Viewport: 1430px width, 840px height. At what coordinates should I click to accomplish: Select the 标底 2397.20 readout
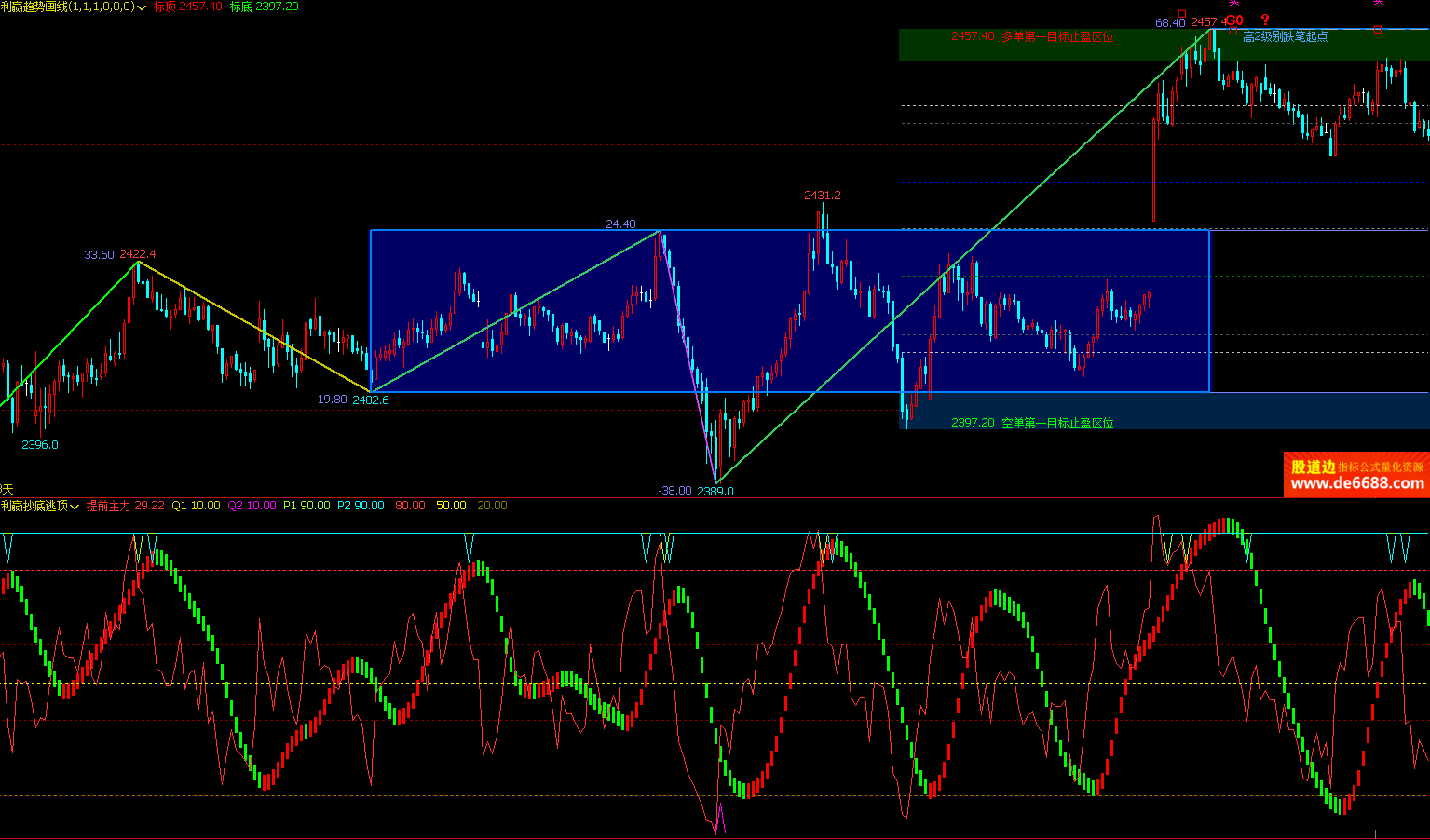tap(265, 7)
